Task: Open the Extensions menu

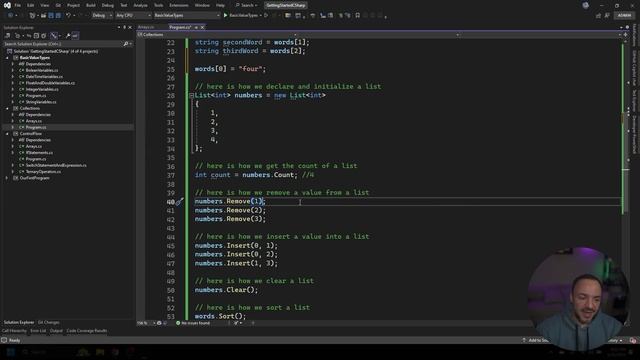Action: coord(179,5)
